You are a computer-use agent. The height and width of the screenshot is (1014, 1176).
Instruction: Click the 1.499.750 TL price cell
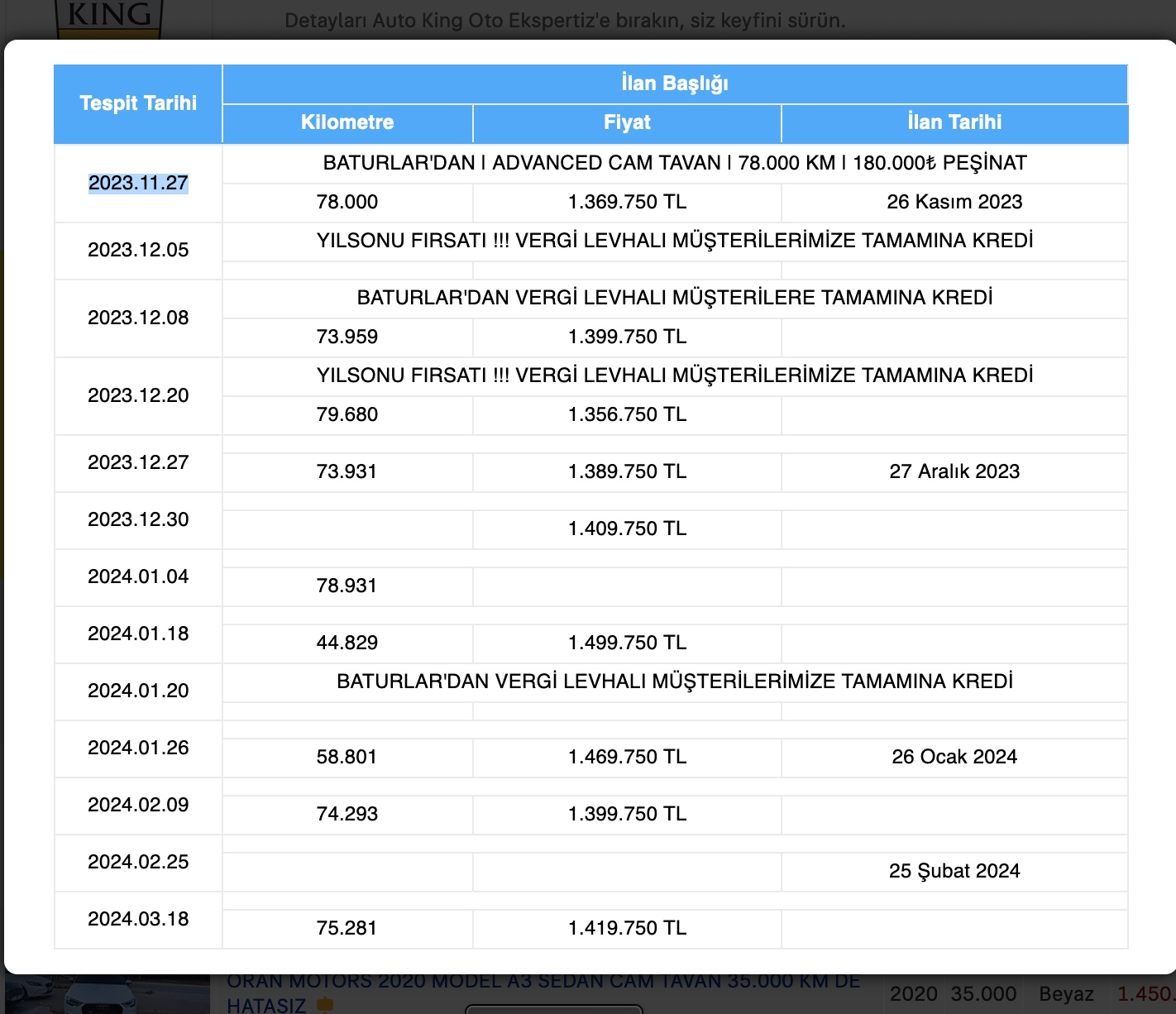(x=627, y=643)
